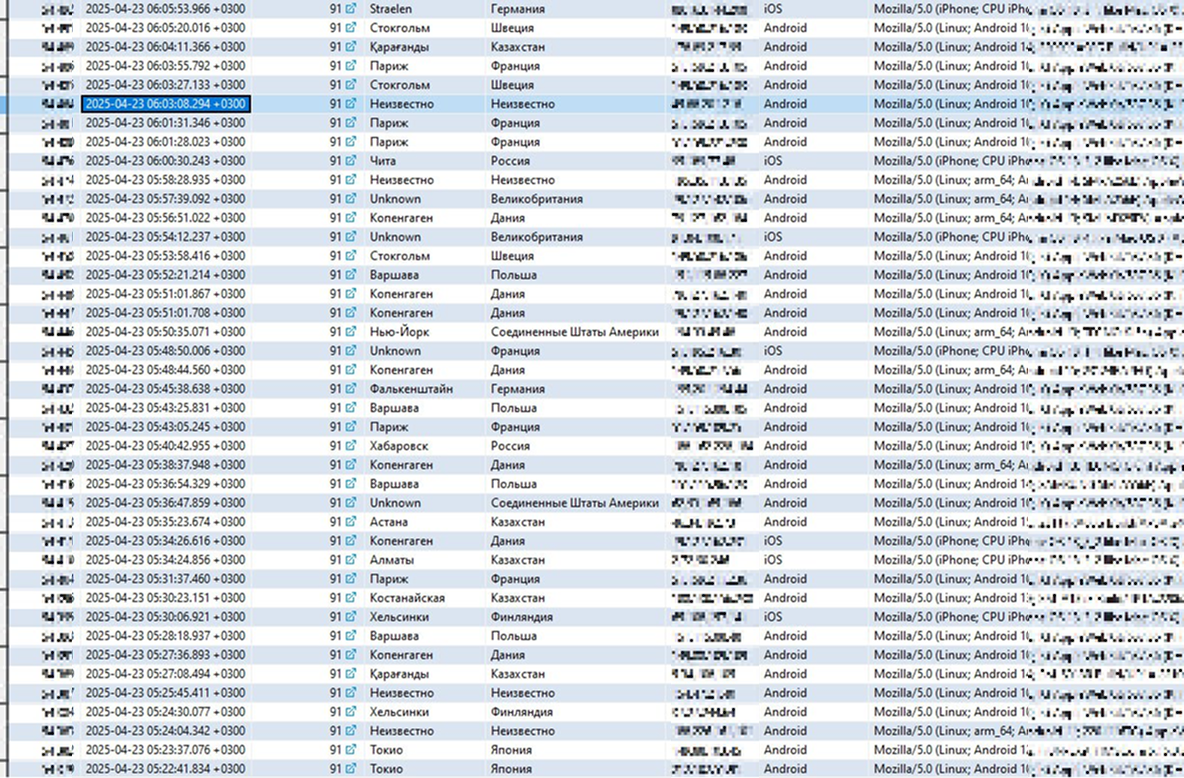Open the link icon in the selected 06:03:08.294 row
Viewport: 1184px width, 778px height.
coord(351,103)
